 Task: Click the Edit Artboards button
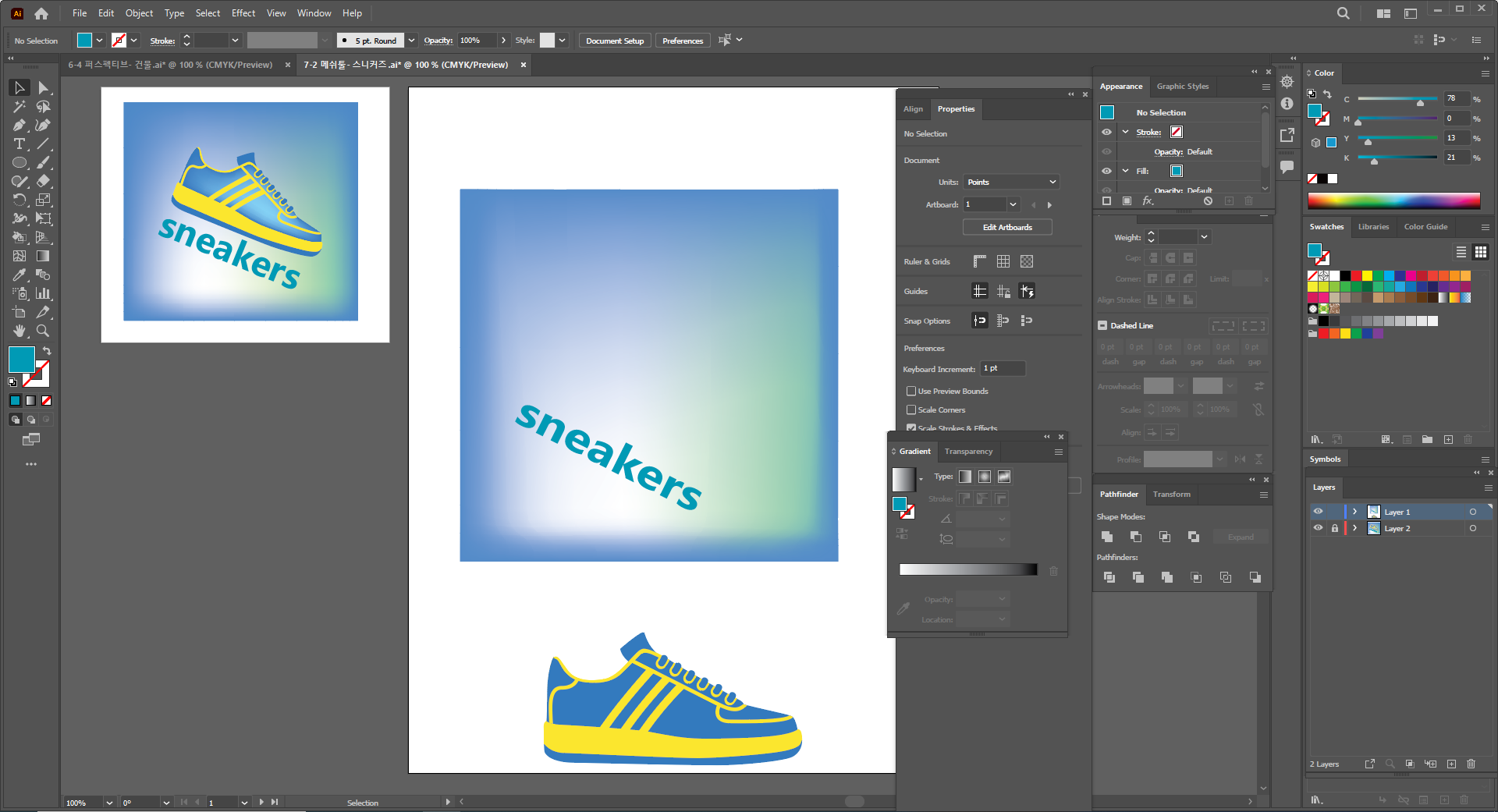1007,227
